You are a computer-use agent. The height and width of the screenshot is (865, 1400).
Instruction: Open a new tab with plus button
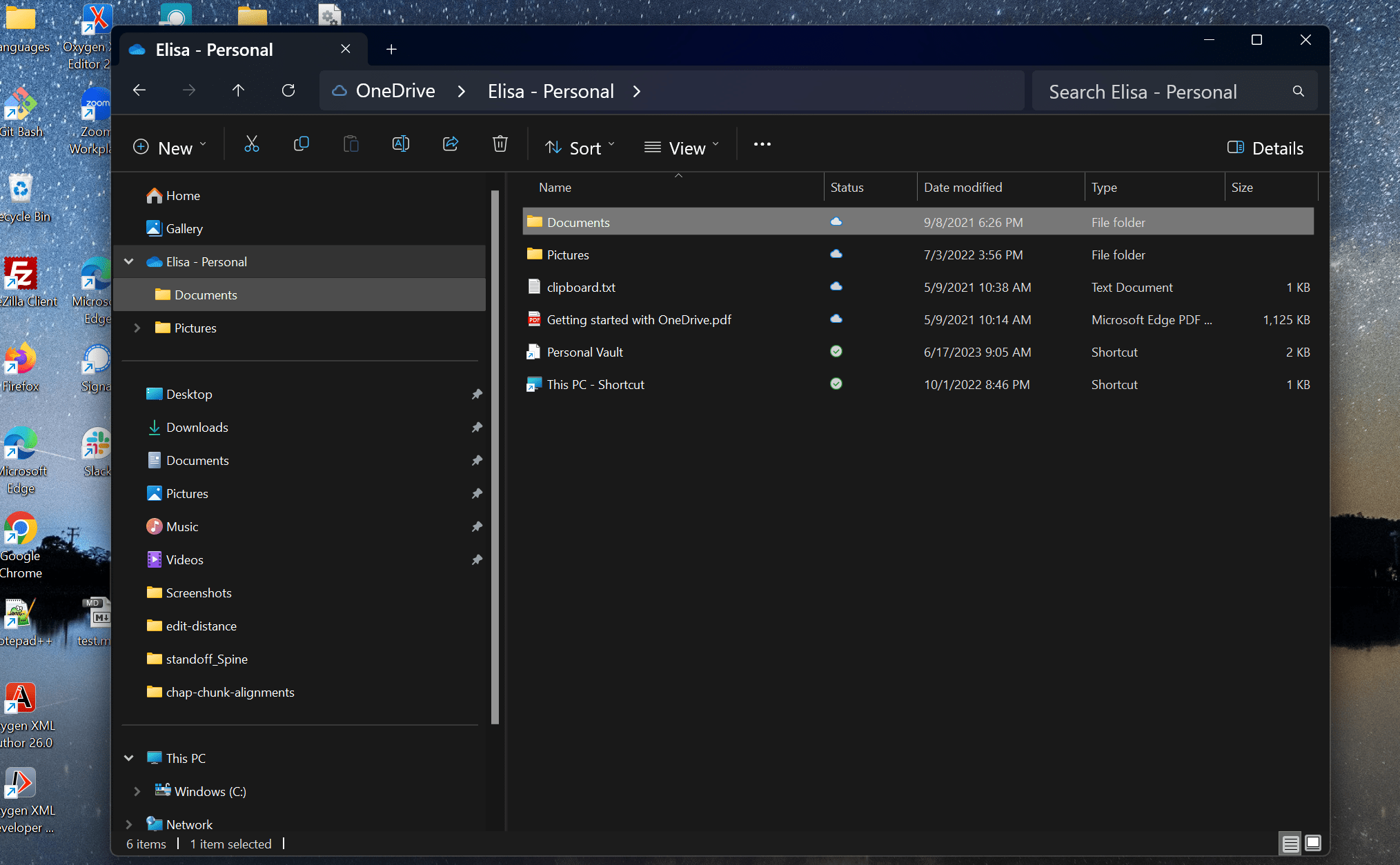click(391, 49)
